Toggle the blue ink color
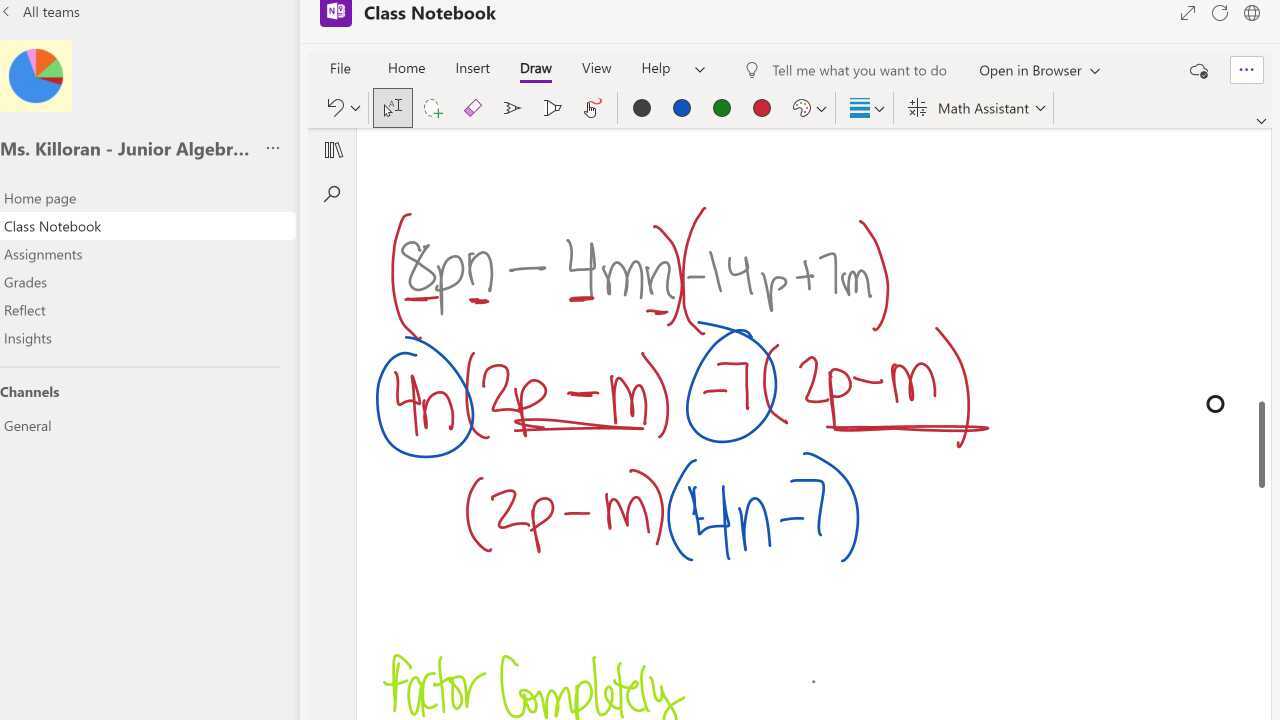Screen dimensions: 1280x720 coord(682,107)
